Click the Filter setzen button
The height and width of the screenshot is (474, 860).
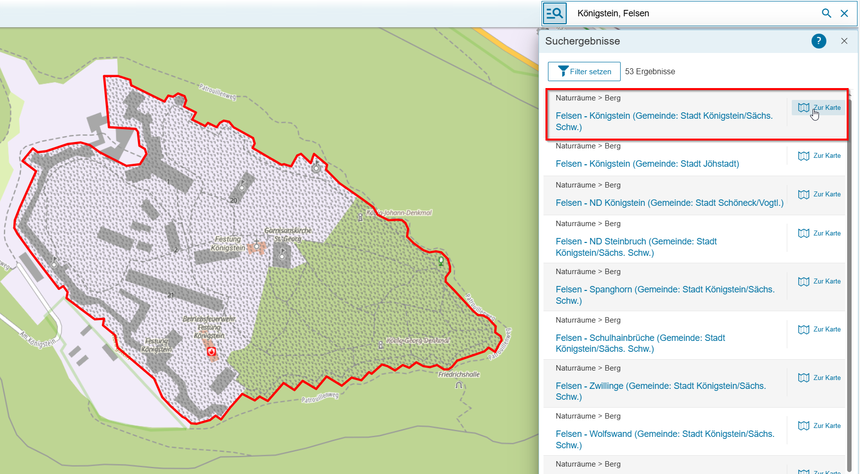coord(583,72)
